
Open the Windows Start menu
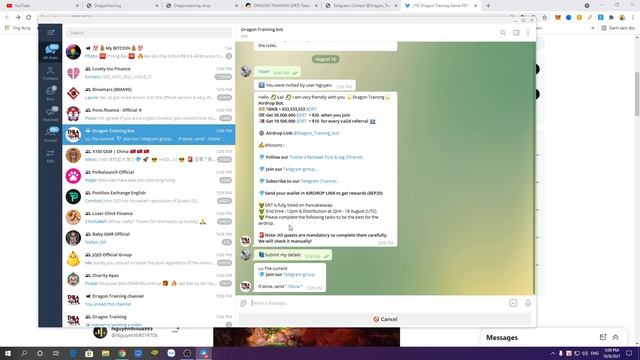pyautogui.click(x=8, y=353)
